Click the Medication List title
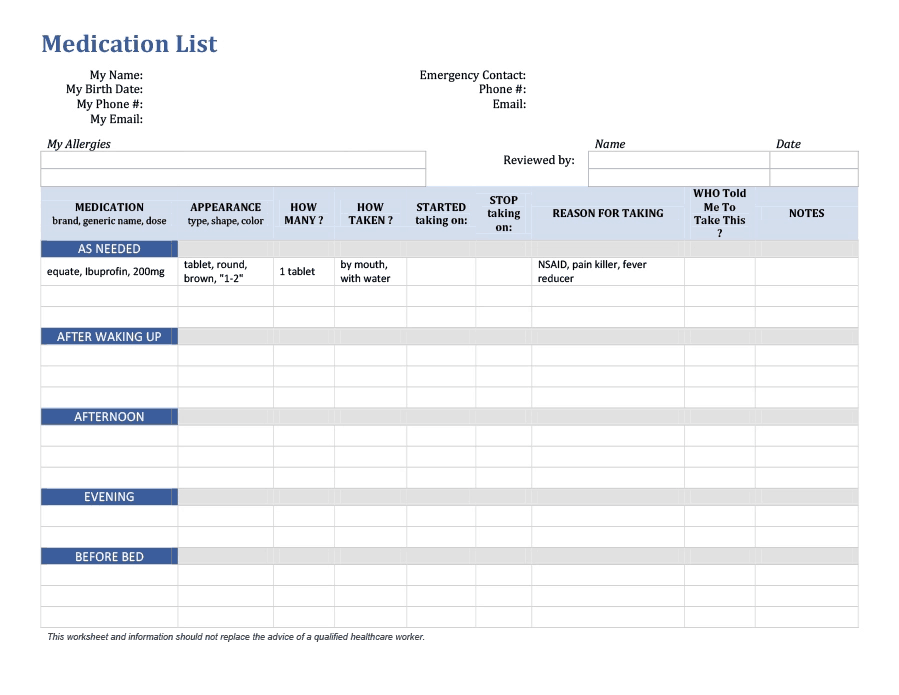Image resolution: width=899 pixels, height=695 pixels. pos(129,44)
